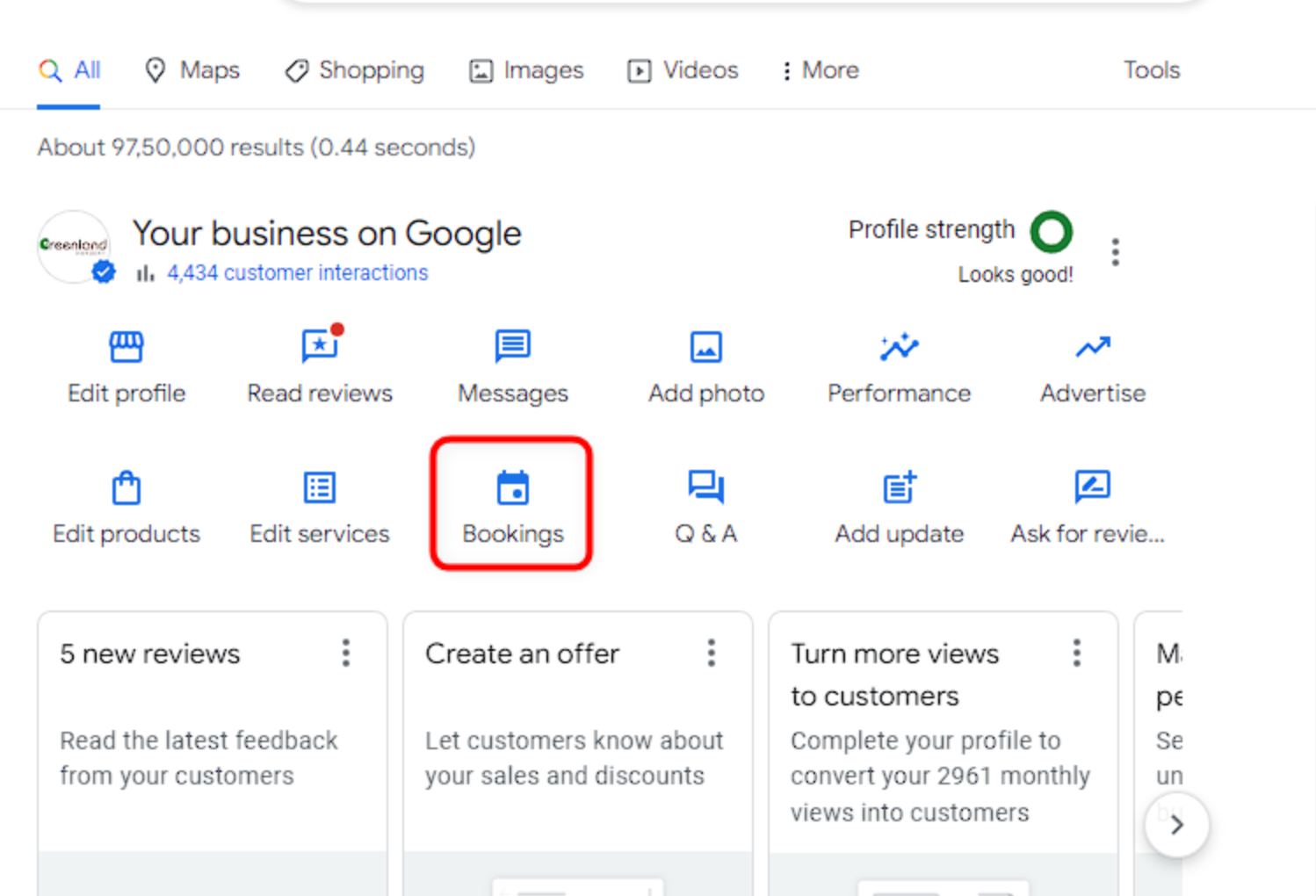Select the Ask for reviews icon
The height and width of the screenshot is (896, 1316).
pyautogui.click(x=1093, y=487)
